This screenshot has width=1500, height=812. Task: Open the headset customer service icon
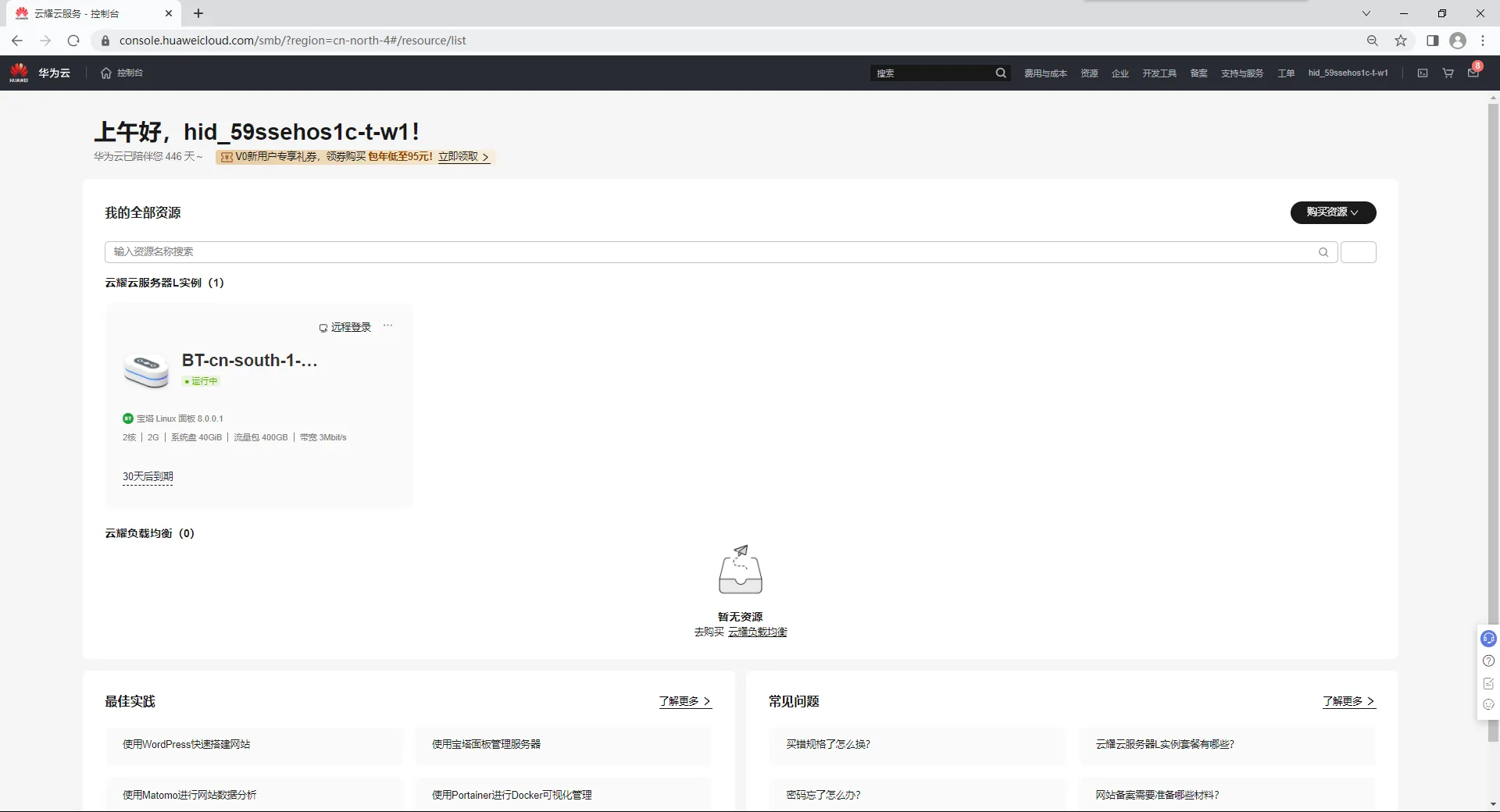[1488, 639]
